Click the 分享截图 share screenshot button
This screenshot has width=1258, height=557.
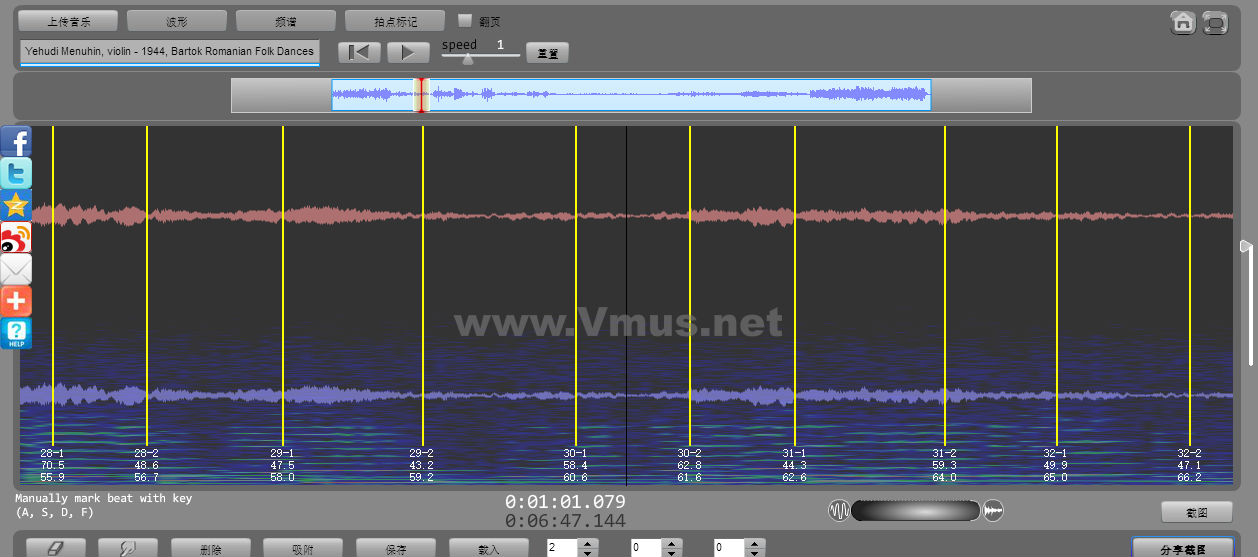click(x=1182, y=548)
